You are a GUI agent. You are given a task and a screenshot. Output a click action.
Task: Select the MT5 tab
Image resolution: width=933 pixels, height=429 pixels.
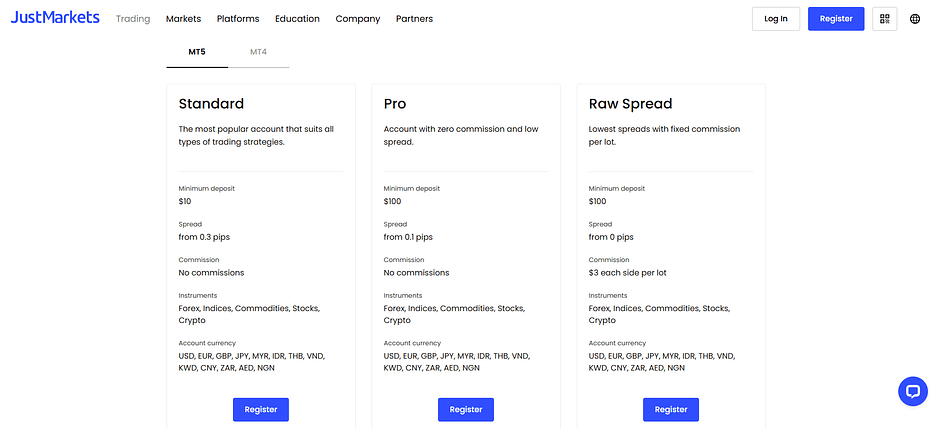[x=197, y=51]
